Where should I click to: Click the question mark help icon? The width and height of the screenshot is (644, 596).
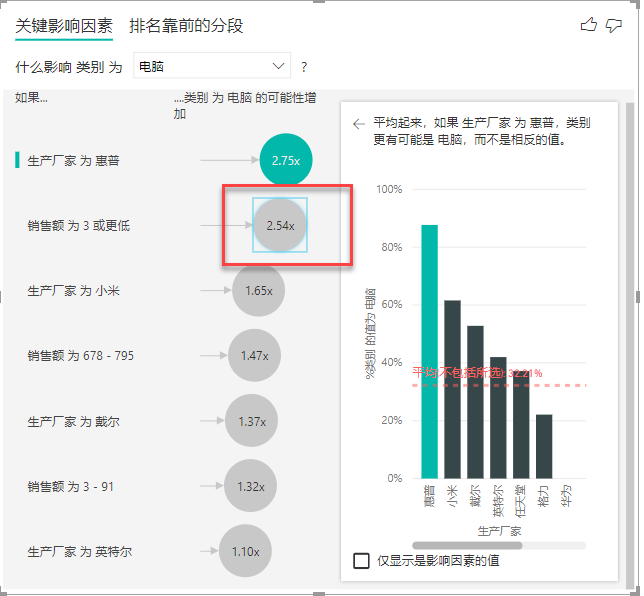click(x=304, y=67)
